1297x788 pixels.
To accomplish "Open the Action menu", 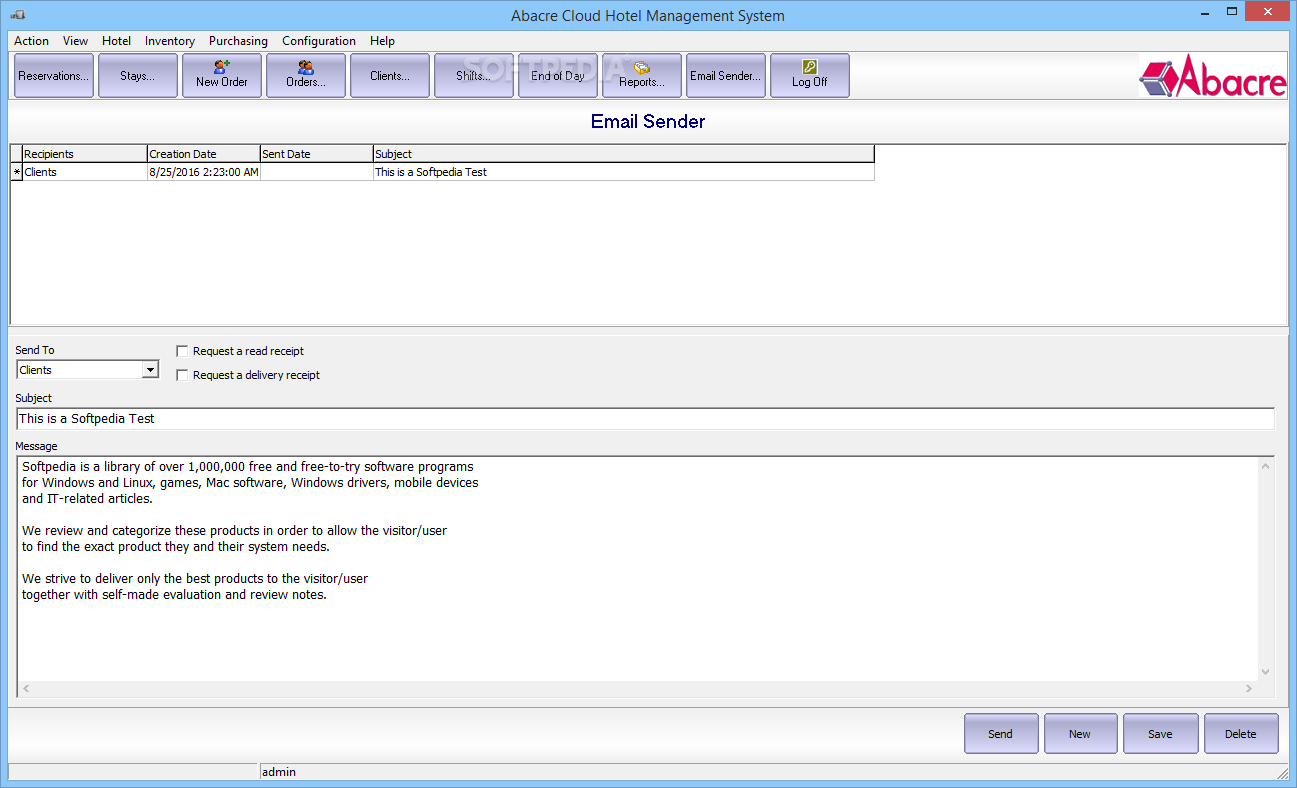I will (31, 41).
